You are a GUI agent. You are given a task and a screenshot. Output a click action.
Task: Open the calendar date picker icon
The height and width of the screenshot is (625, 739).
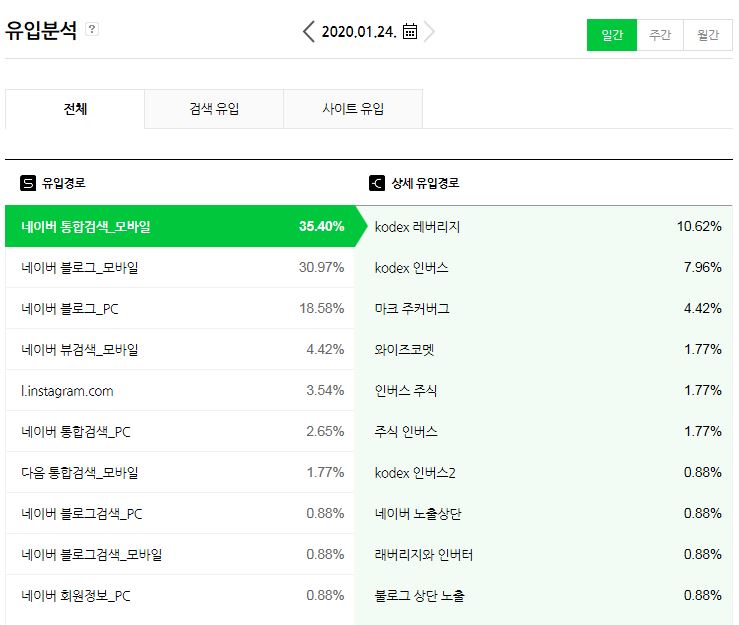[x=410, y=32]
